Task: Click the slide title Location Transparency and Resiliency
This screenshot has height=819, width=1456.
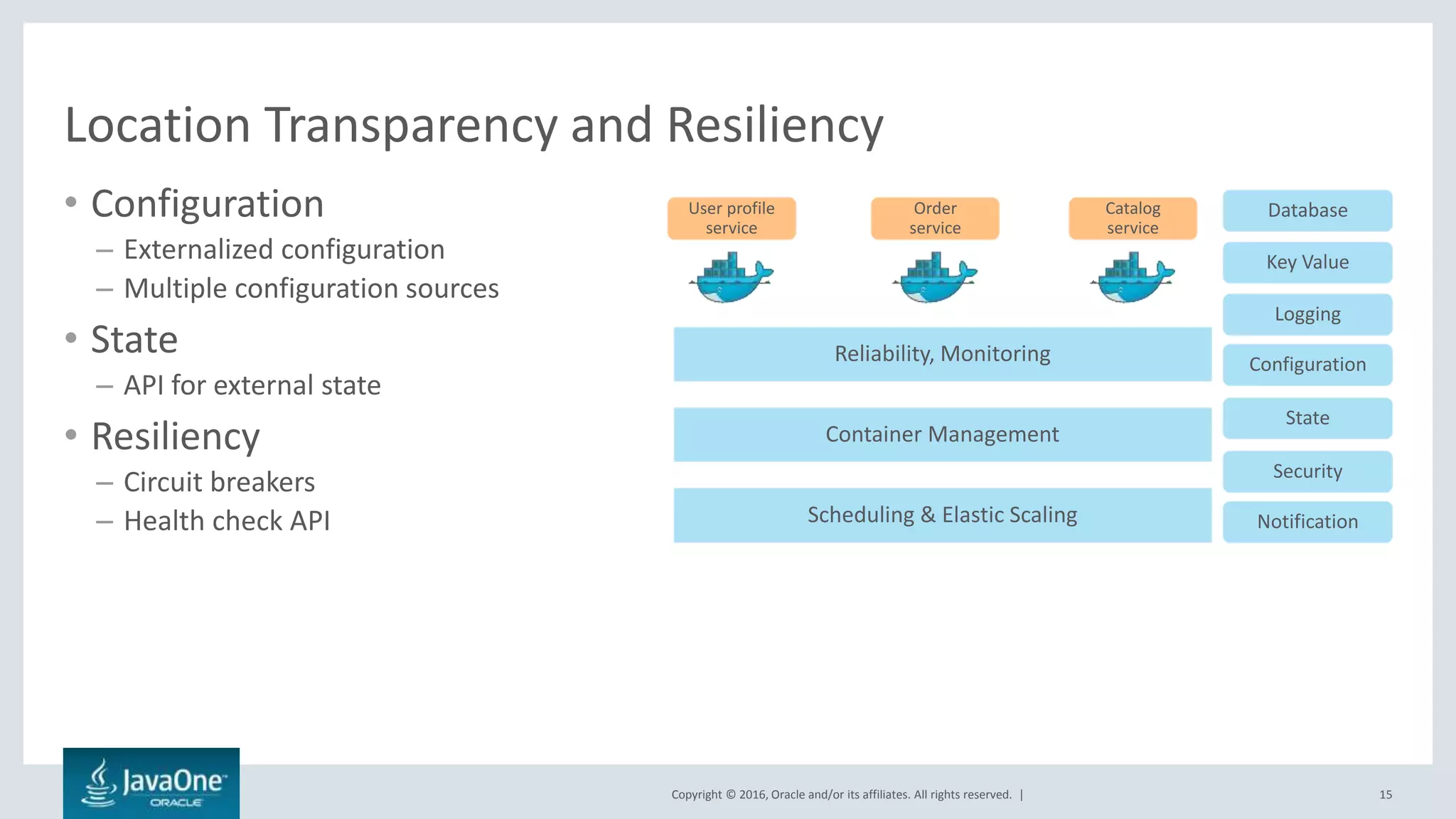Action: tap(473, 125)
